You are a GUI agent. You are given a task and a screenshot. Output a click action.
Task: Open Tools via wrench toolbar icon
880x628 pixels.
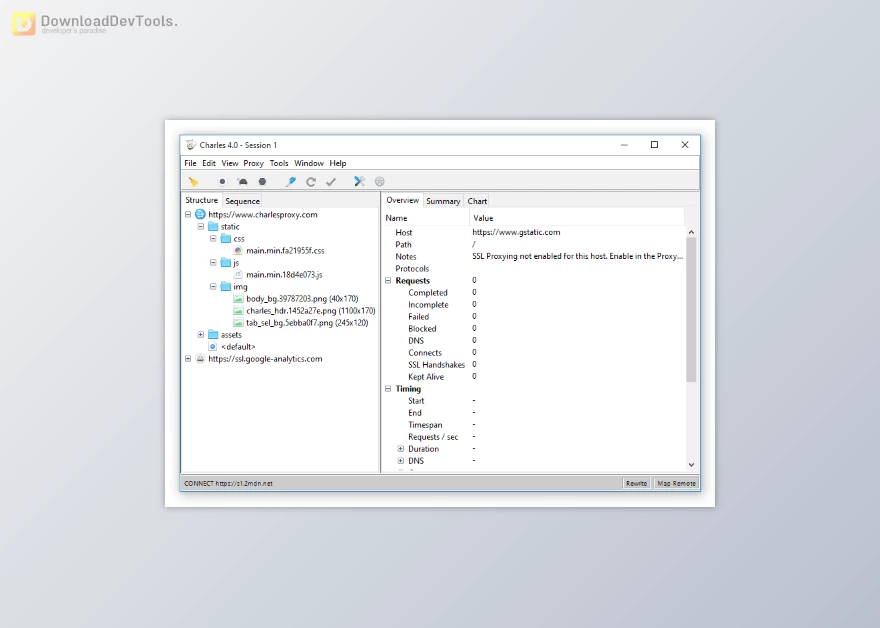359,181
